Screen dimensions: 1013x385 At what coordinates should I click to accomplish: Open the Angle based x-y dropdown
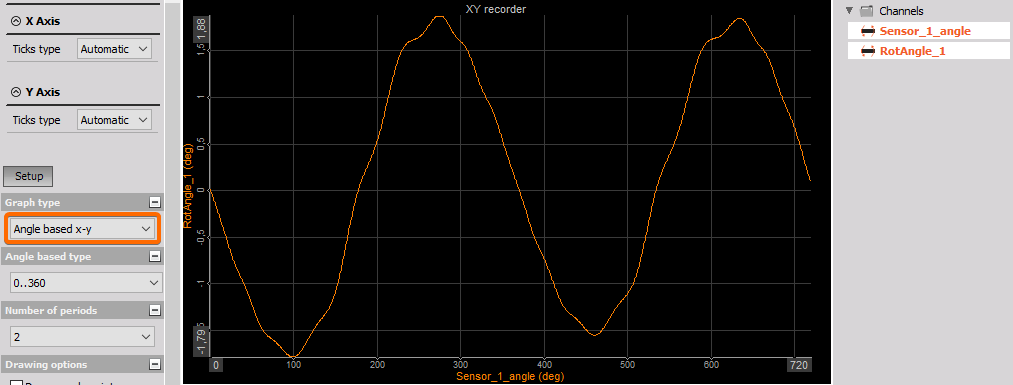coord(82,229)
